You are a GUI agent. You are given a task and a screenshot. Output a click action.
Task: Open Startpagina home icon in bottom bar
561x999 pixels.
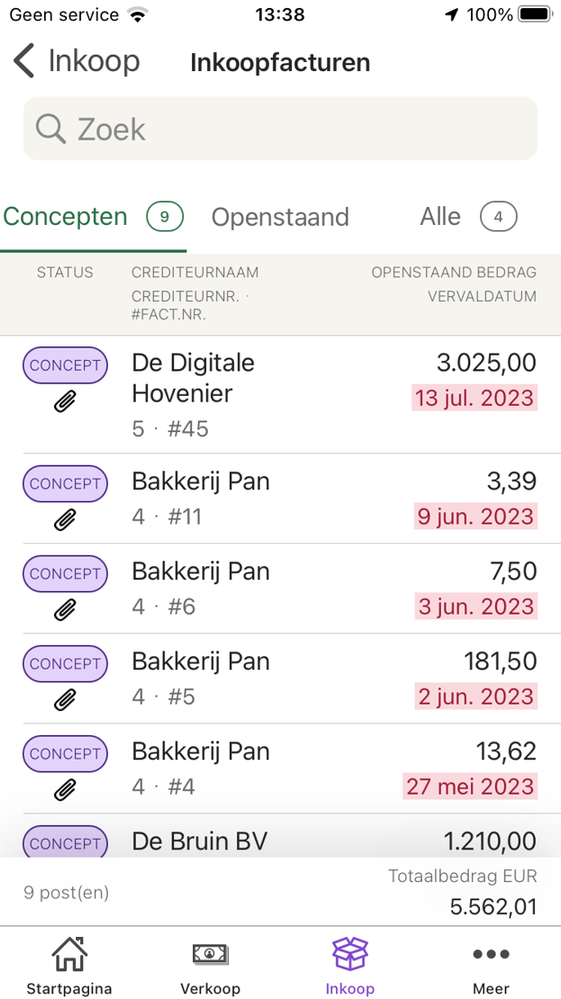coord(69,954)
